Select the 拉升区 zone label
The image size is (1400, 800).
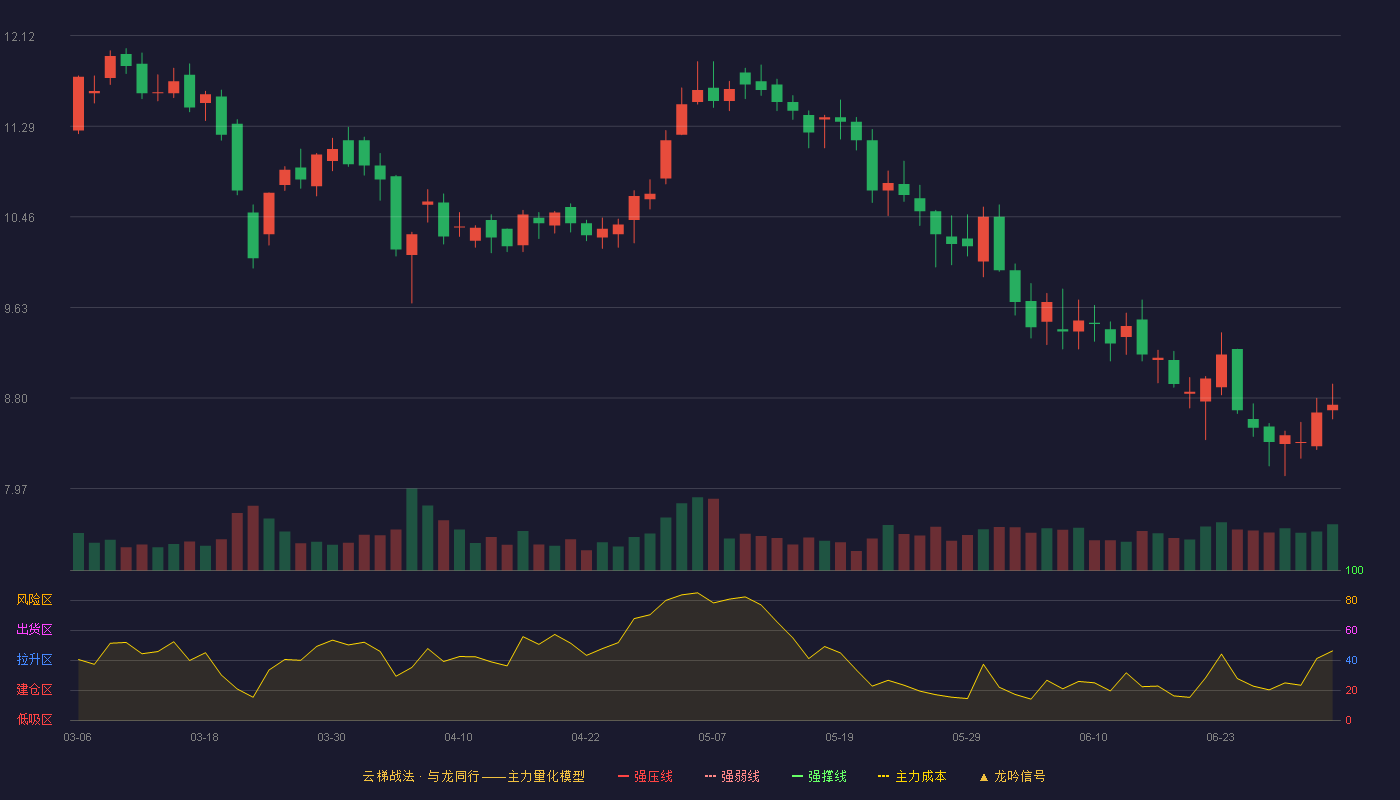point(34,660)
